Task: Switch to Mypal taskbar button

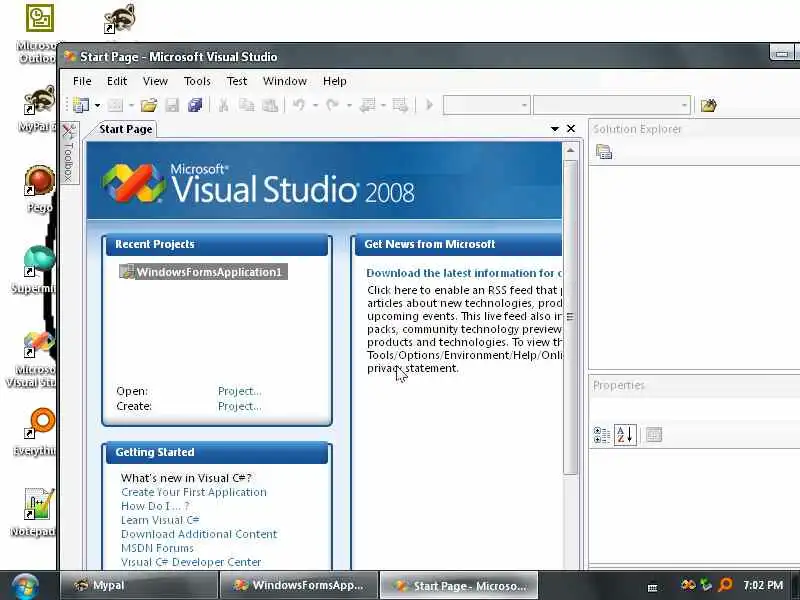Action: point(138,585)
